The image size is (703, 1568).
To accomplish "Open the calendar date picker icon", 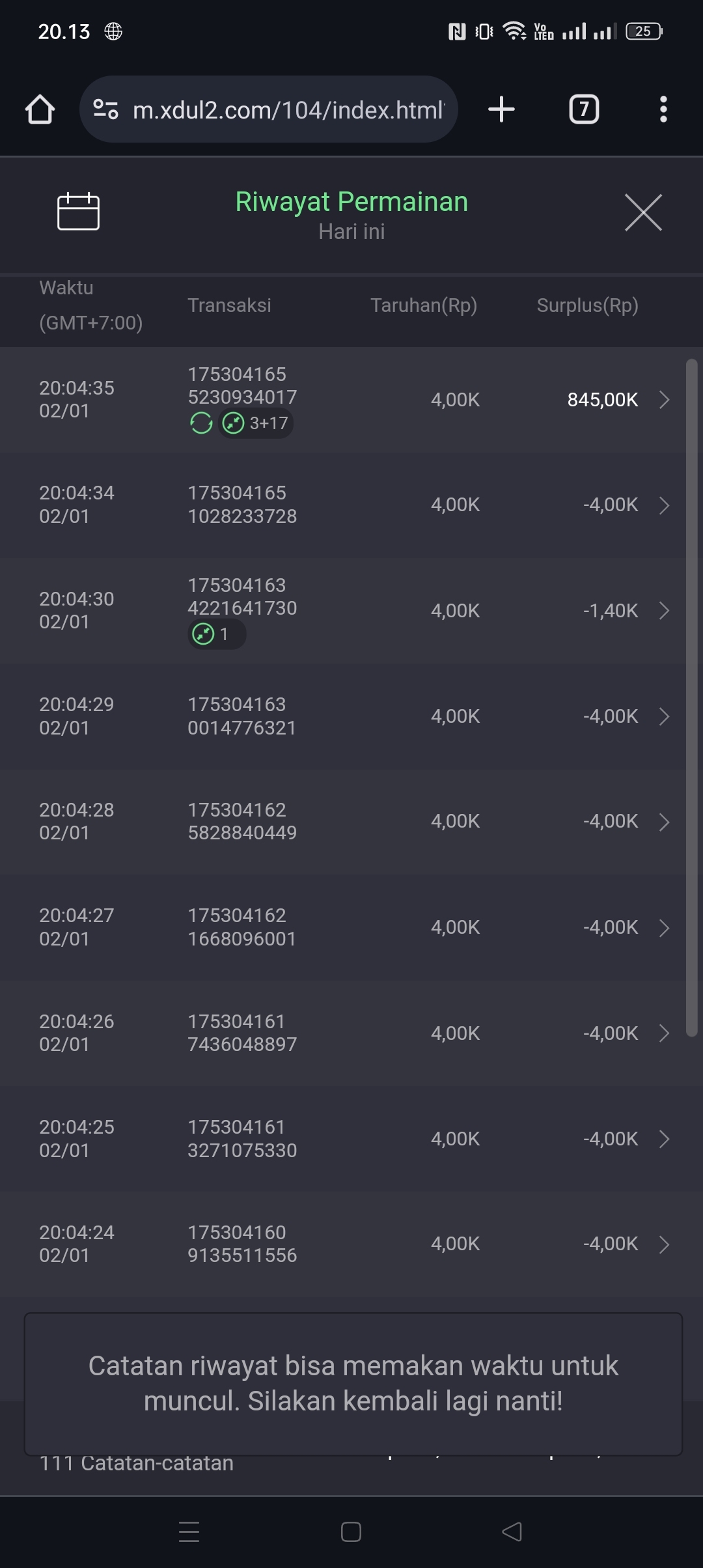I will 78,212.
